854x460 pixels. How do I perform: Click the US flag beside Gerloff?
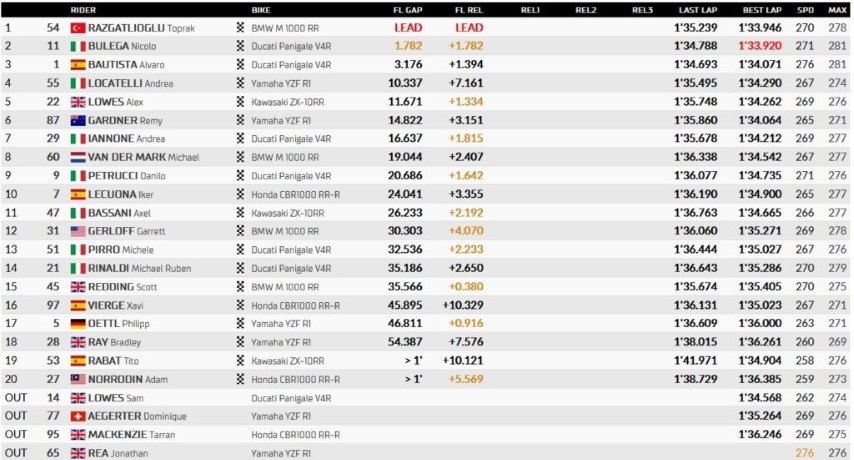[x=78, y=231]
